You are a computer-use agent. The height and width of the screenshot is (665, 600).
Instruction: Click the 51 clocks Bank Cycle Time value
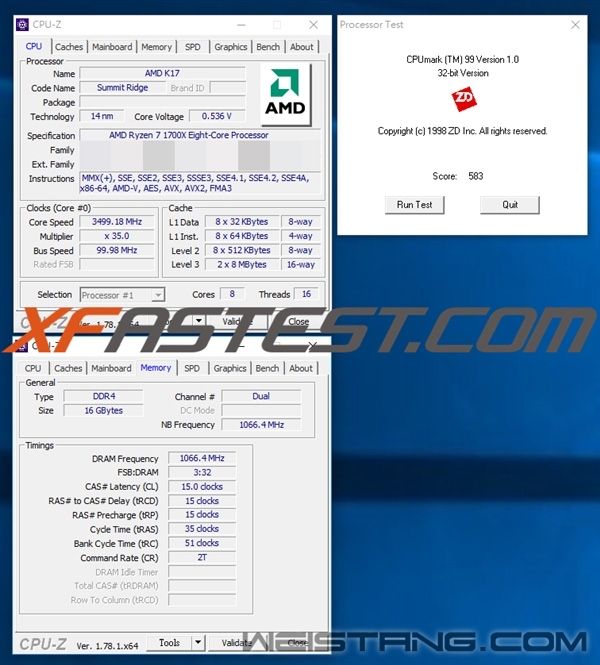click(x=202, y=543)
